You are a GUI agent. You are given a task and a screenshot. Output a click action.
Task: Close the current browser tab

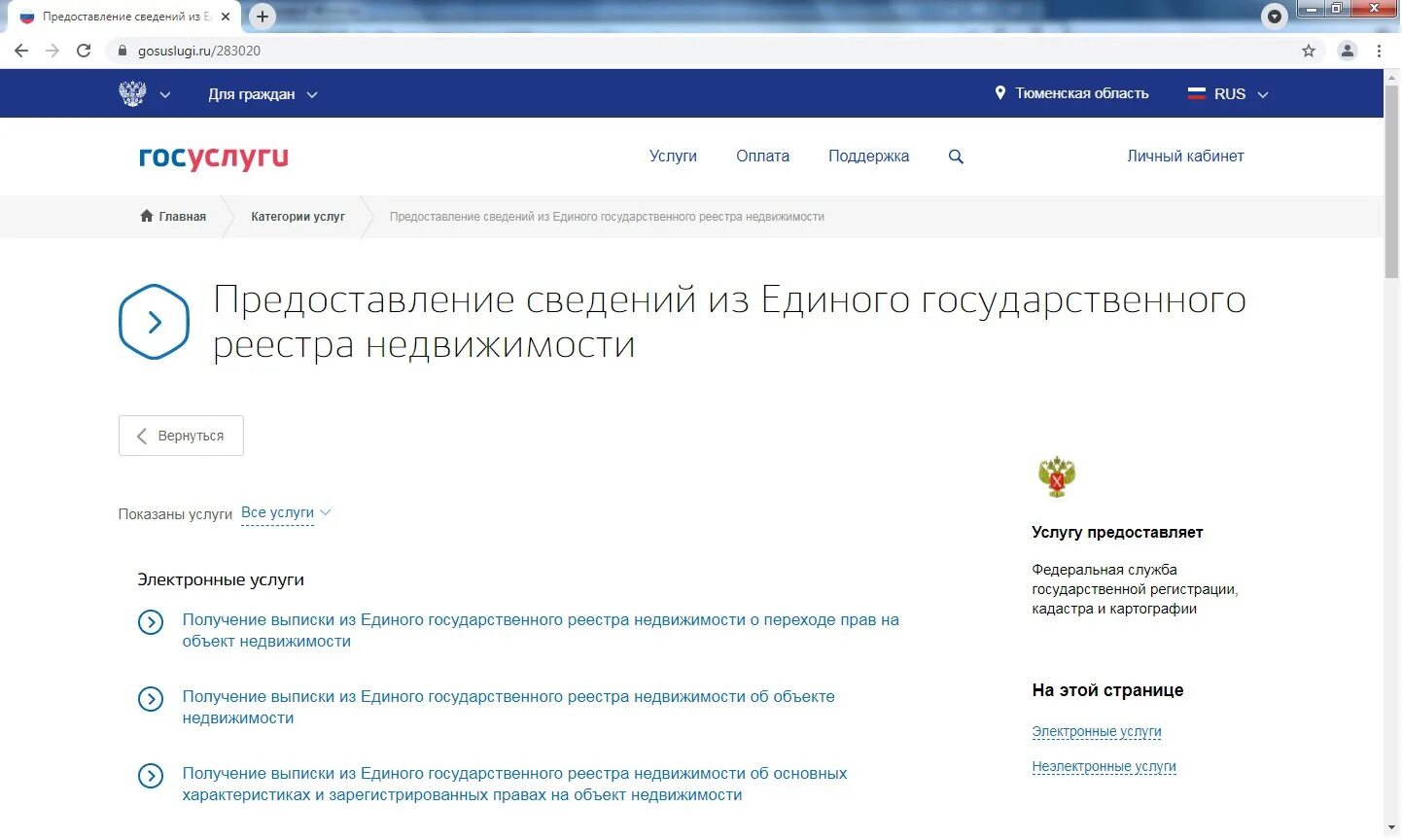pyautogui.click(x=226, y=17)
